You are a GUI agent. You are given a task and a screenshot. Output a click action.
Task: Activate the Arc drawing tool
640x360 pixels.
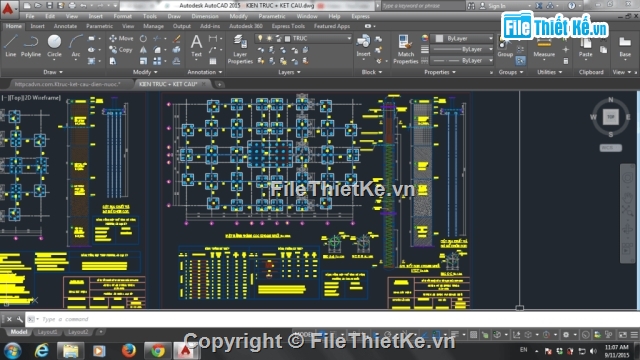[x=76, y=46]
